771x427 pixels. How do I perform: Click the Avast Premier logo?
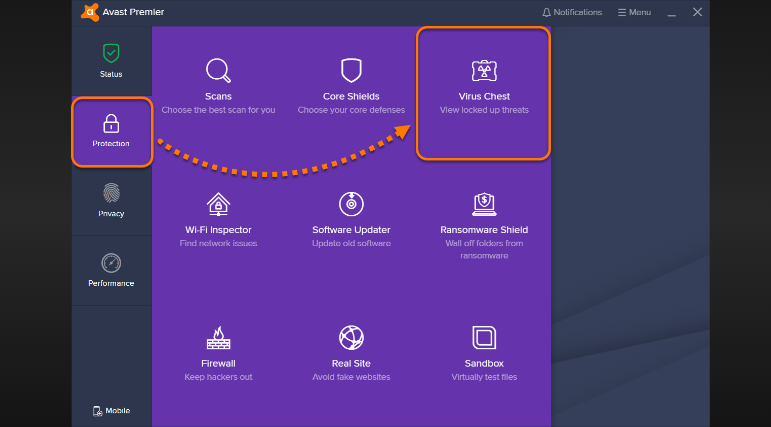click(91, 12)
